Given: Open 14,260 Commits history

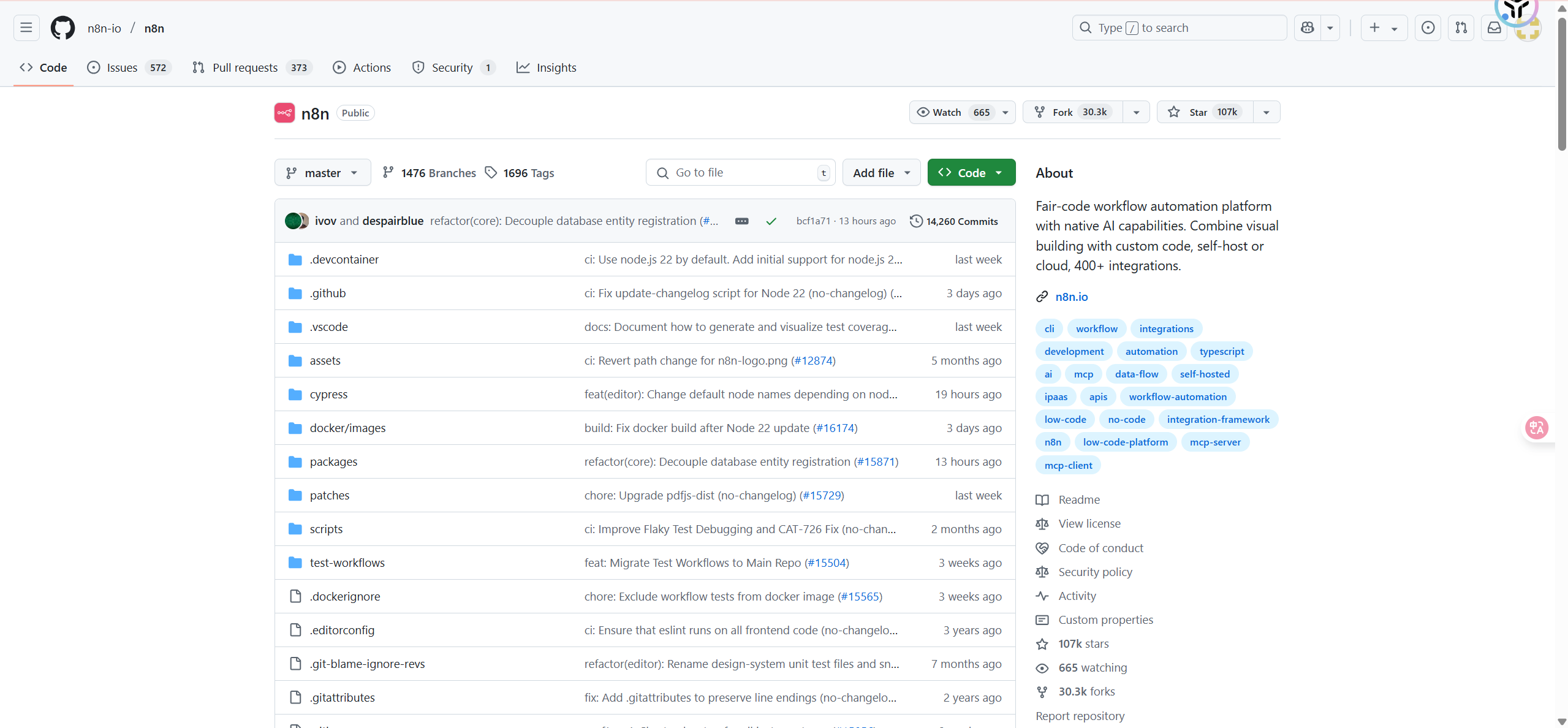Looking at the screenshot, I should 954,221.
